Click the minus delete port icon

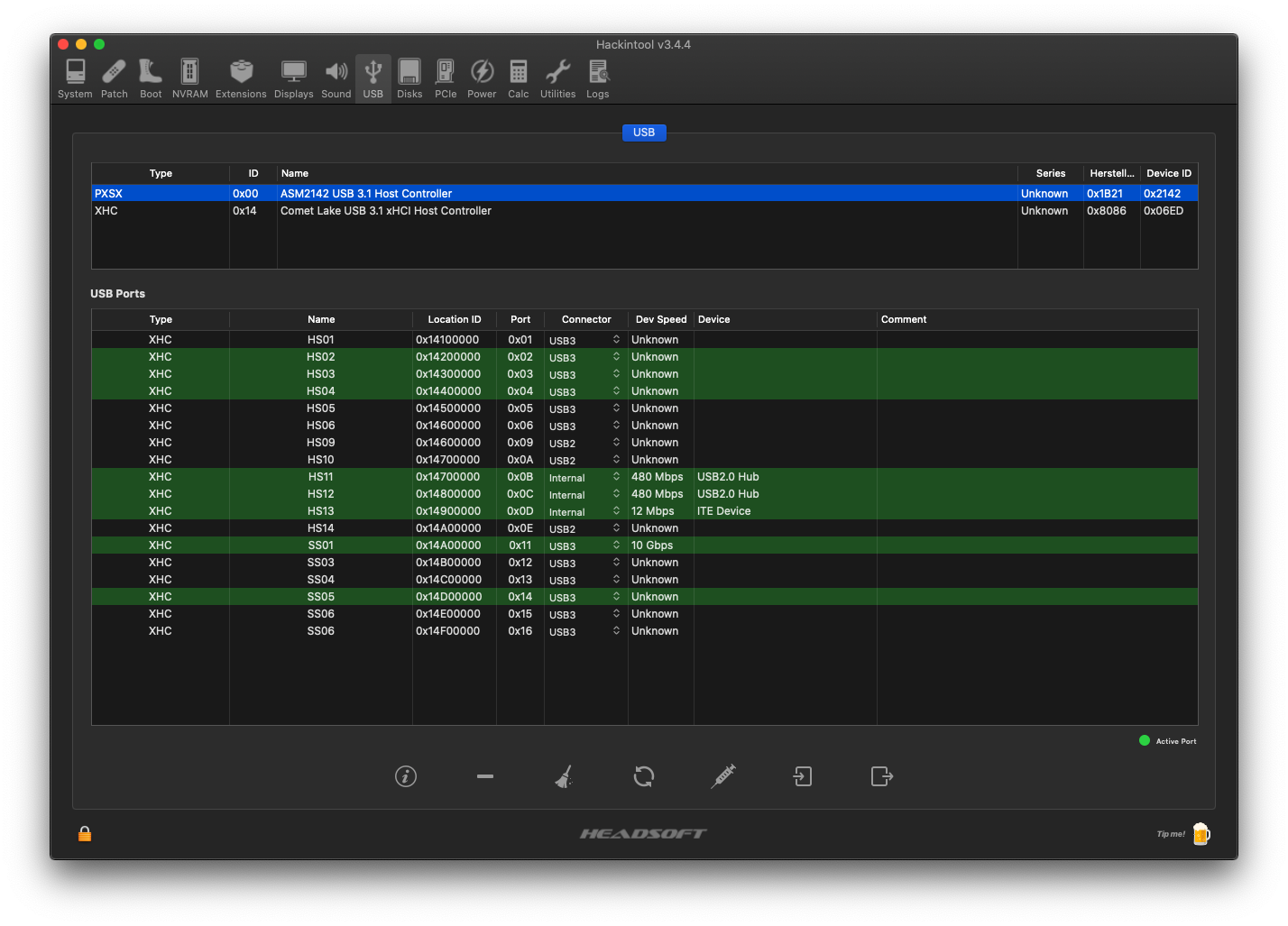[x=485, y=776]
